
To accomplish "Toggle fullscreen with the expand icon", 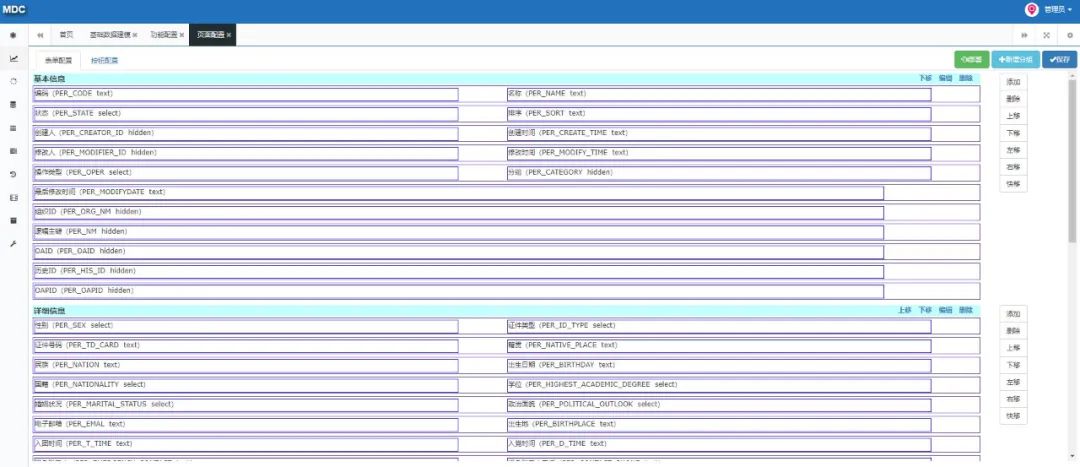I will 1047,35.
